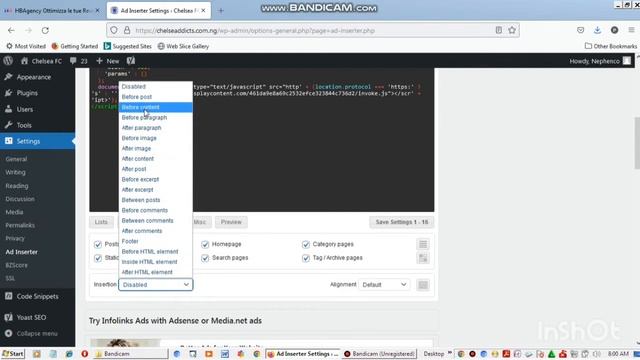Reload the page with the refresh icon
Screen dimensions: 640x360
coord(45,30)
